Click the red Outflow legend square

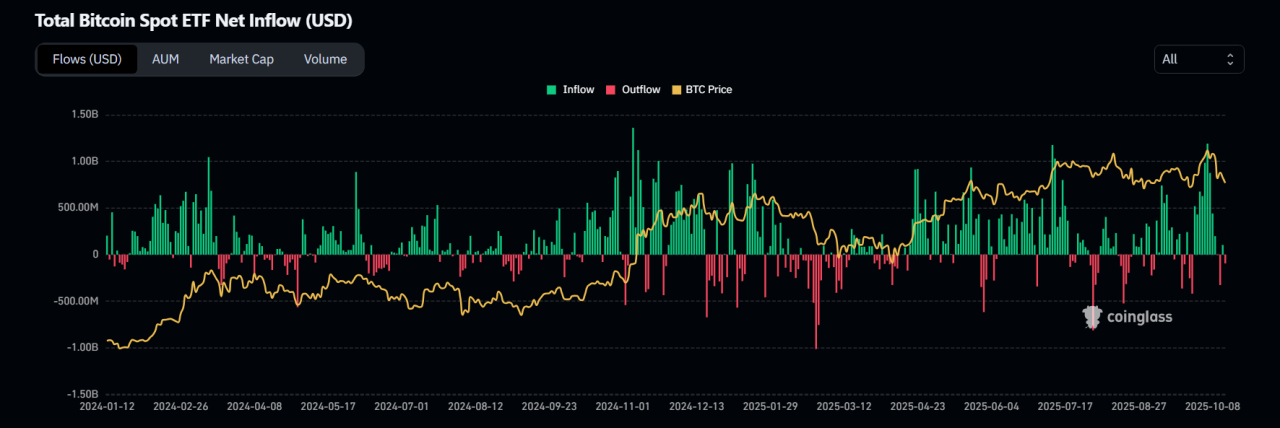610,90
